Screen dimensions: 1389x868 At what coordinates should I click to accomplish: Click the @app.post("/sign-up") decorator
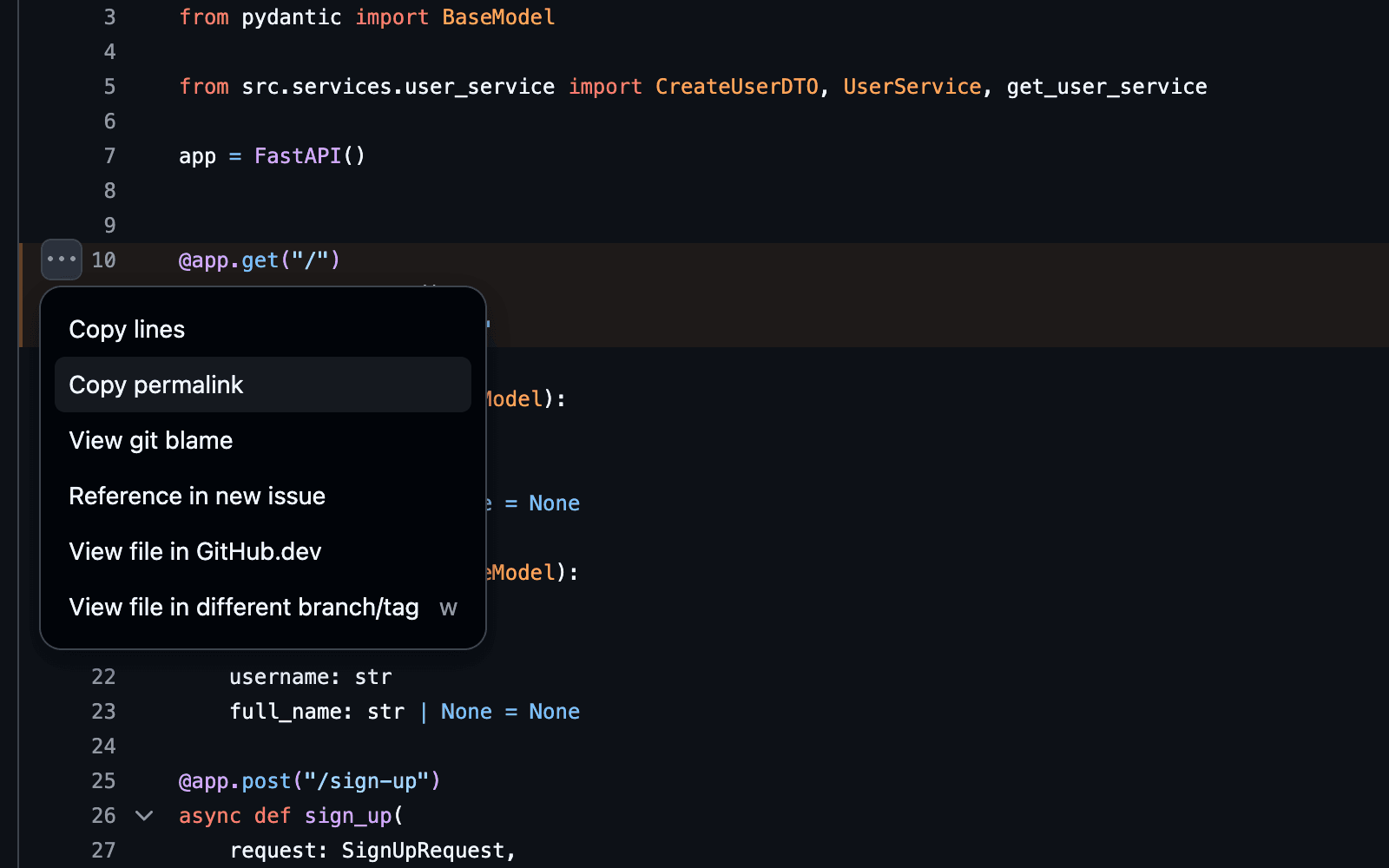pyautogui.click(x=309, y=780)
